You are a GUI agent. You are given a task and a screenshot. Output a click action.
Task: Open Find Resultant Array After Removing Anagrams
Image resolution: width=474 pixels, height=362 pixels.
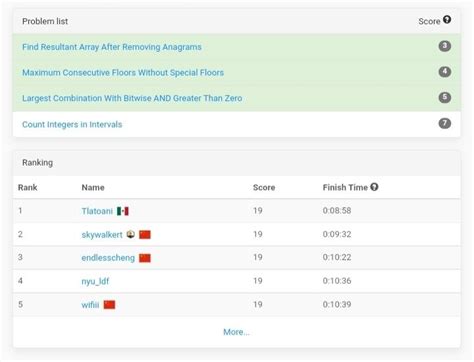click(x=112, y=47)
